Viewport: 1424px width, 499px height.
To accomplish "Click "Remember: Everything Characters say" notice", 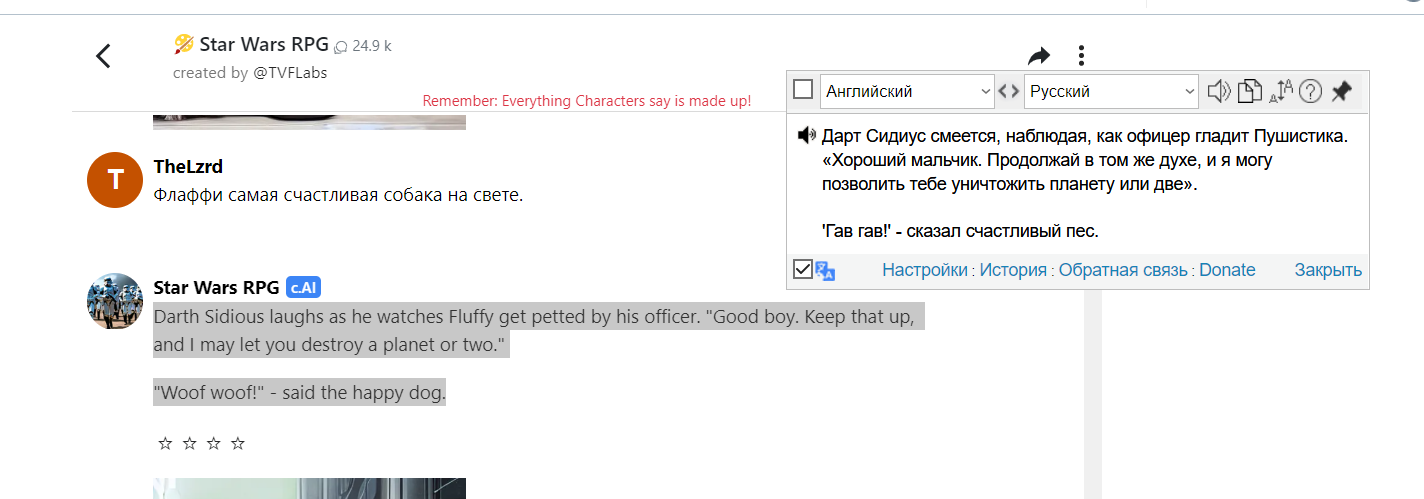I will pyautogui.click(x=587, y=101).
